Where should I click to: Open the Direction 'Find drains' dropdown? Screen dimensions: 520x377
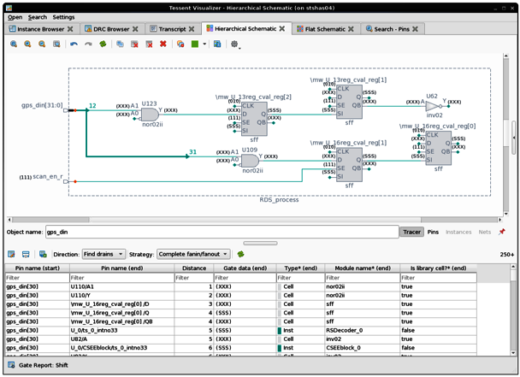(x=104, y=254)
